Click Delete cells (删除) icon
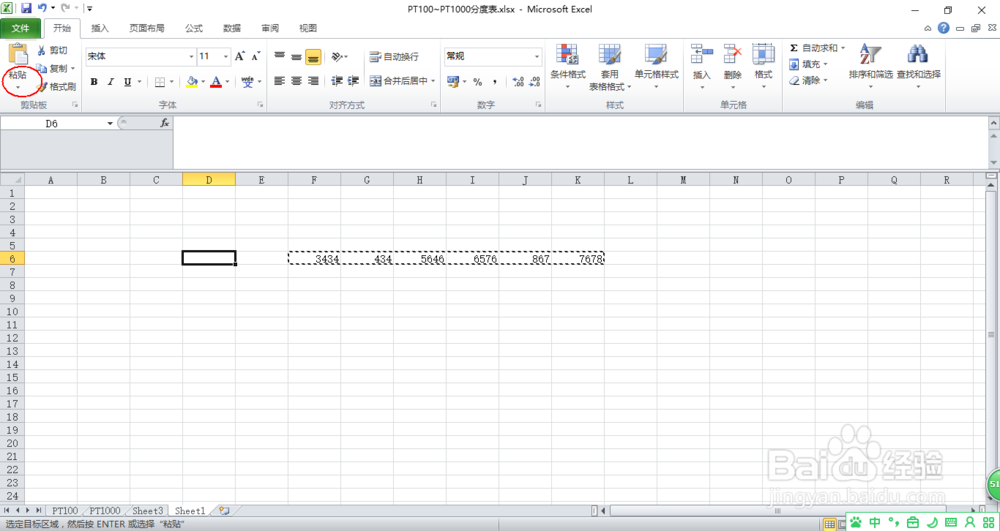Viewport: 1000px width, 531px height. (733, 54)
